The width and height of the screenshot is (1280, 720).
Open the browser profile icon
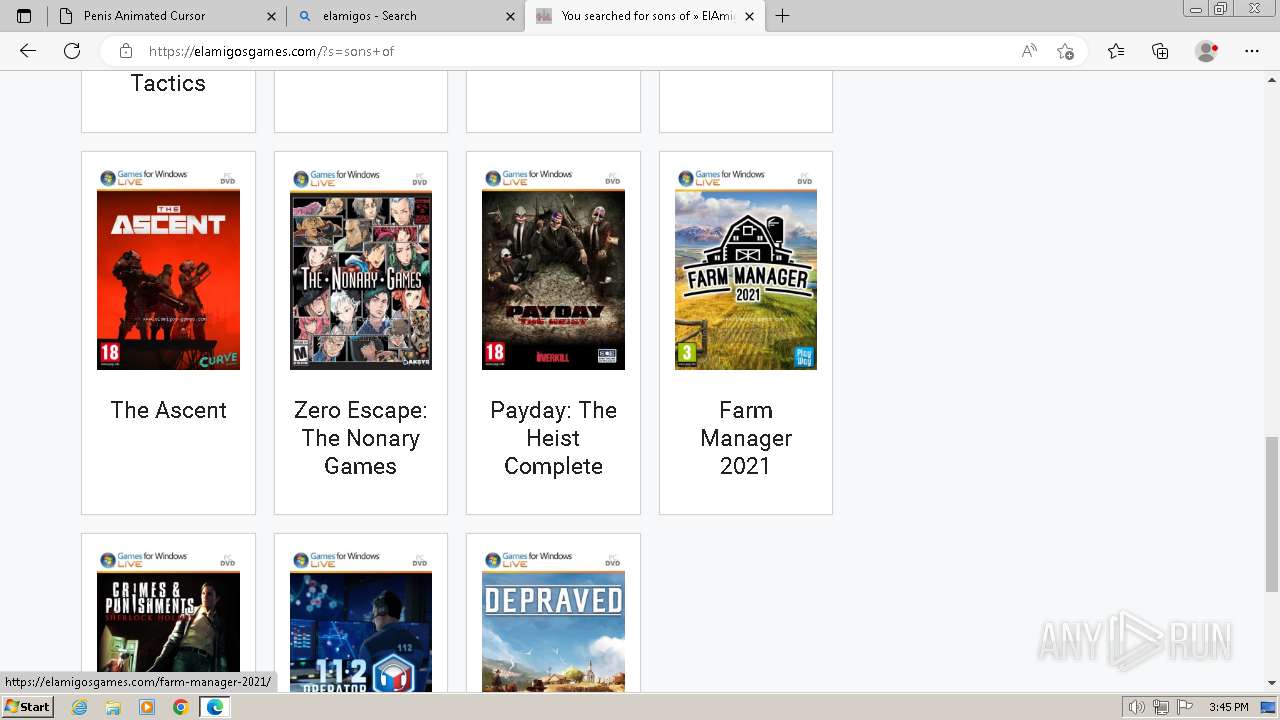coord(1207,51)
